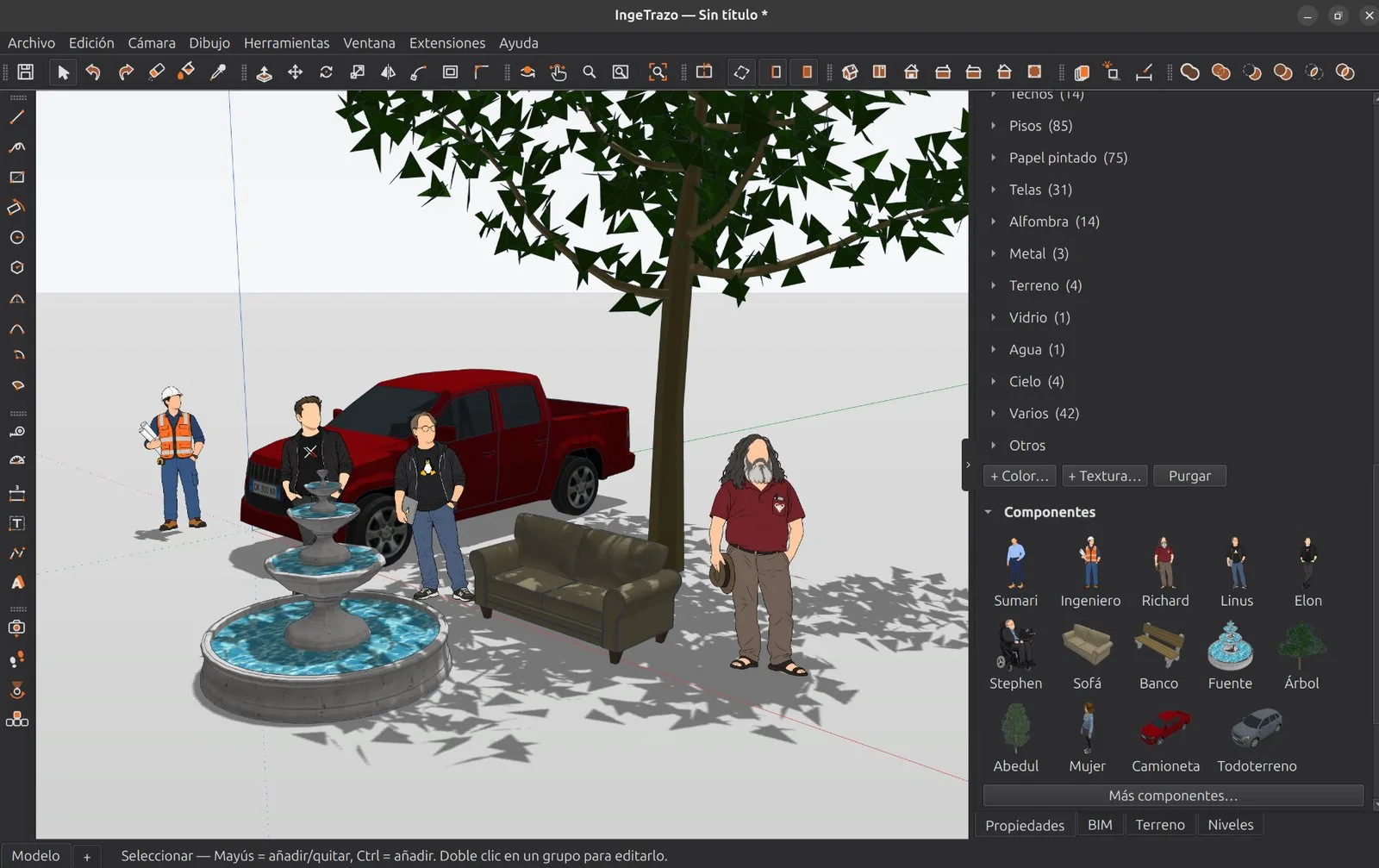Expand the Papel pintado (75) category
The height and width of the screenshot is (868, 1379).
[x=993, y=158]
